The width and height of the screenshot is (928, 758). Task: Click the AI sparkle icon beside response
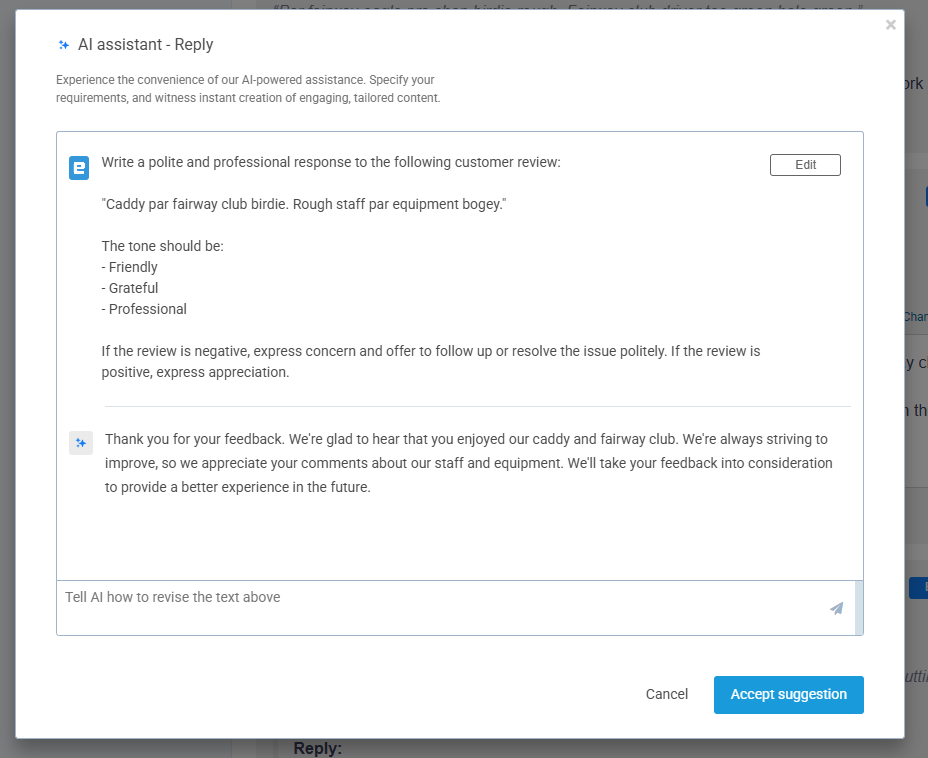tap(81, 443)
